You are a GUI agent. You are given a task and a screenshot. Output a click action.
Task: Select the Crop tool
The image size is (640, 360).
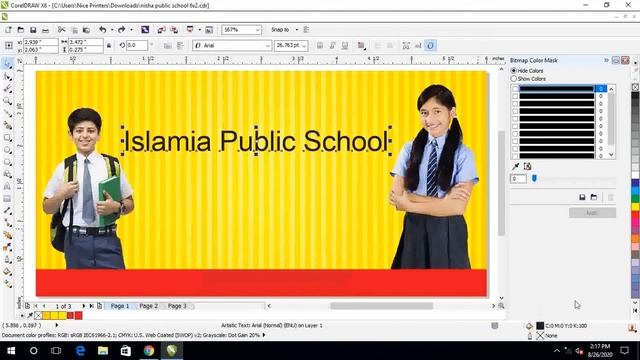coord(7,89)
